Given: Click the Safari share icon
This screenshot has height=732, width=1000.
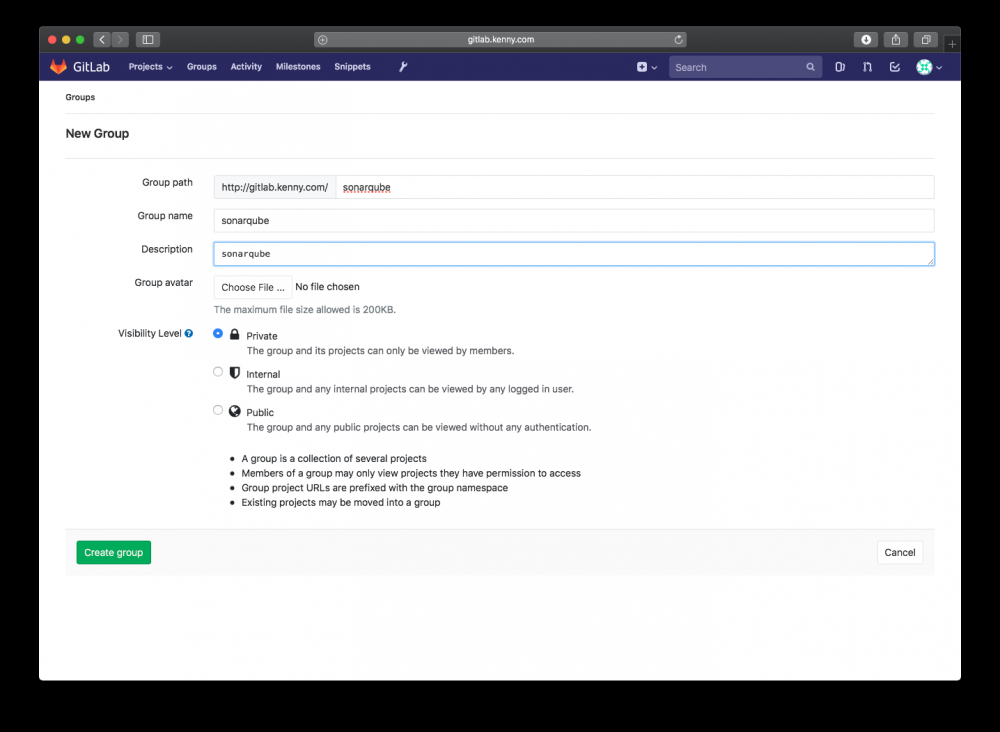Looking at the screenshot, I should coord(896,40).
